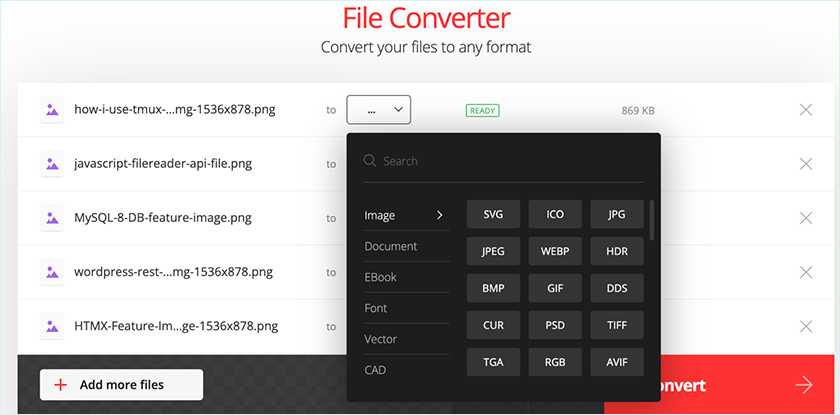Select the Image category

(407, 215)
